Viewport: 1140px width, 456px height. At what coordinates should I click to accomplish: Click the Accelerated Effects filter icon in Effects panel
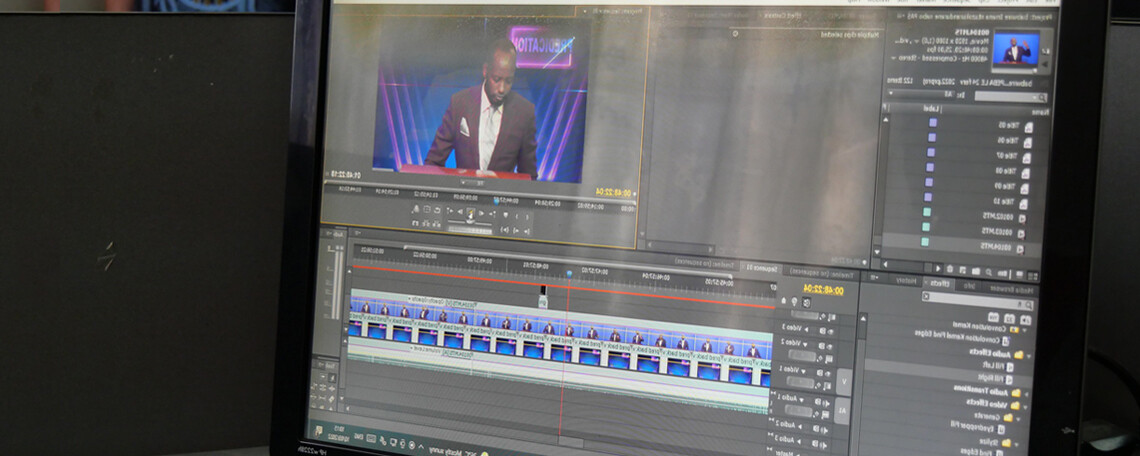(1026, 319)
